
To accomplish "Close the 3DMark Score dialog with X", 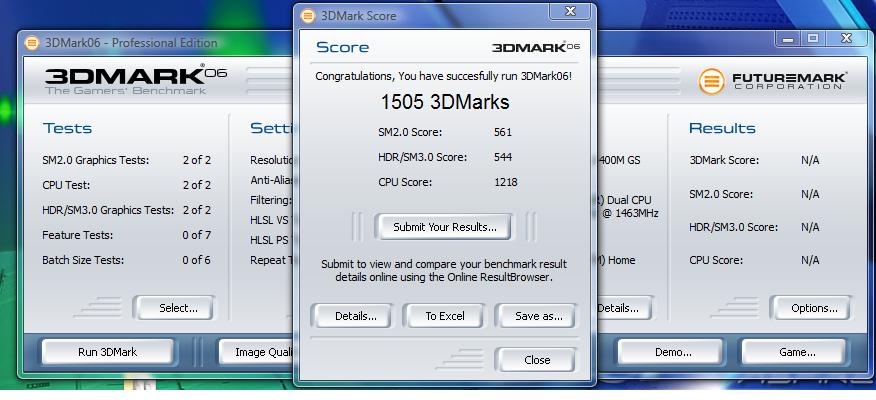I will click(x=570, y=11).
